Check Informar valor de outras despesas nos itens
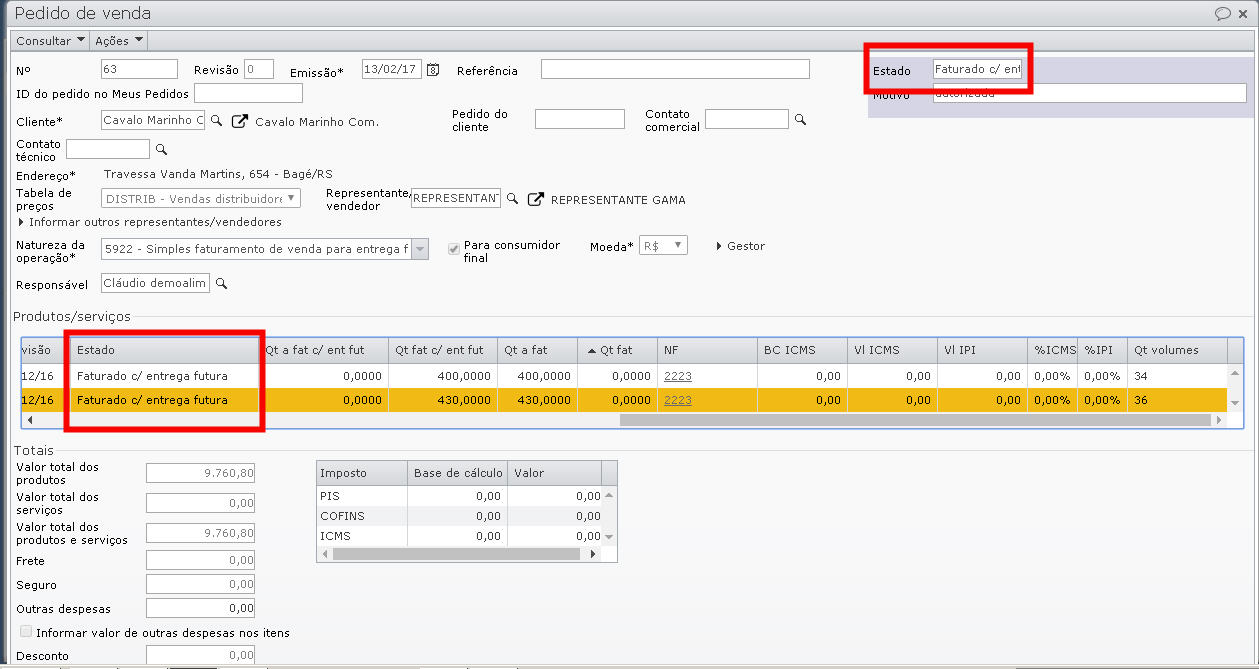 (26, 632)
